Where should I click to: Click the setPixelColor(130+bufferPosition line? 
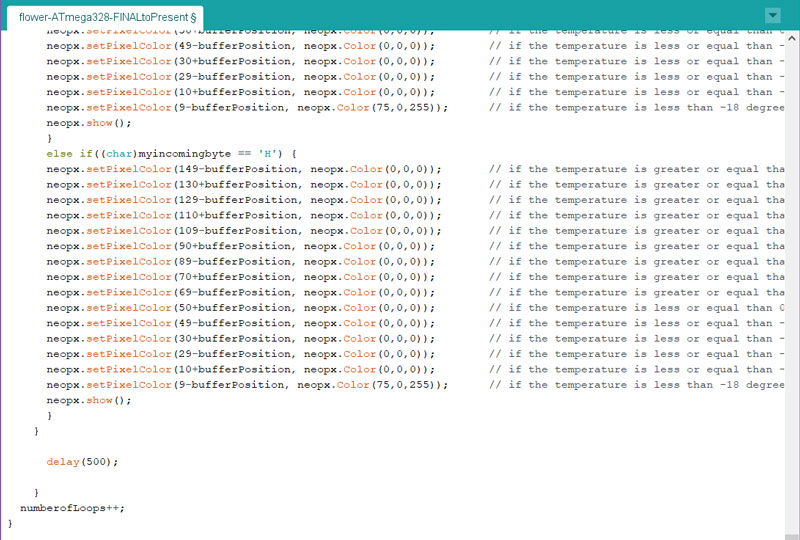click(x=244, y=184)
